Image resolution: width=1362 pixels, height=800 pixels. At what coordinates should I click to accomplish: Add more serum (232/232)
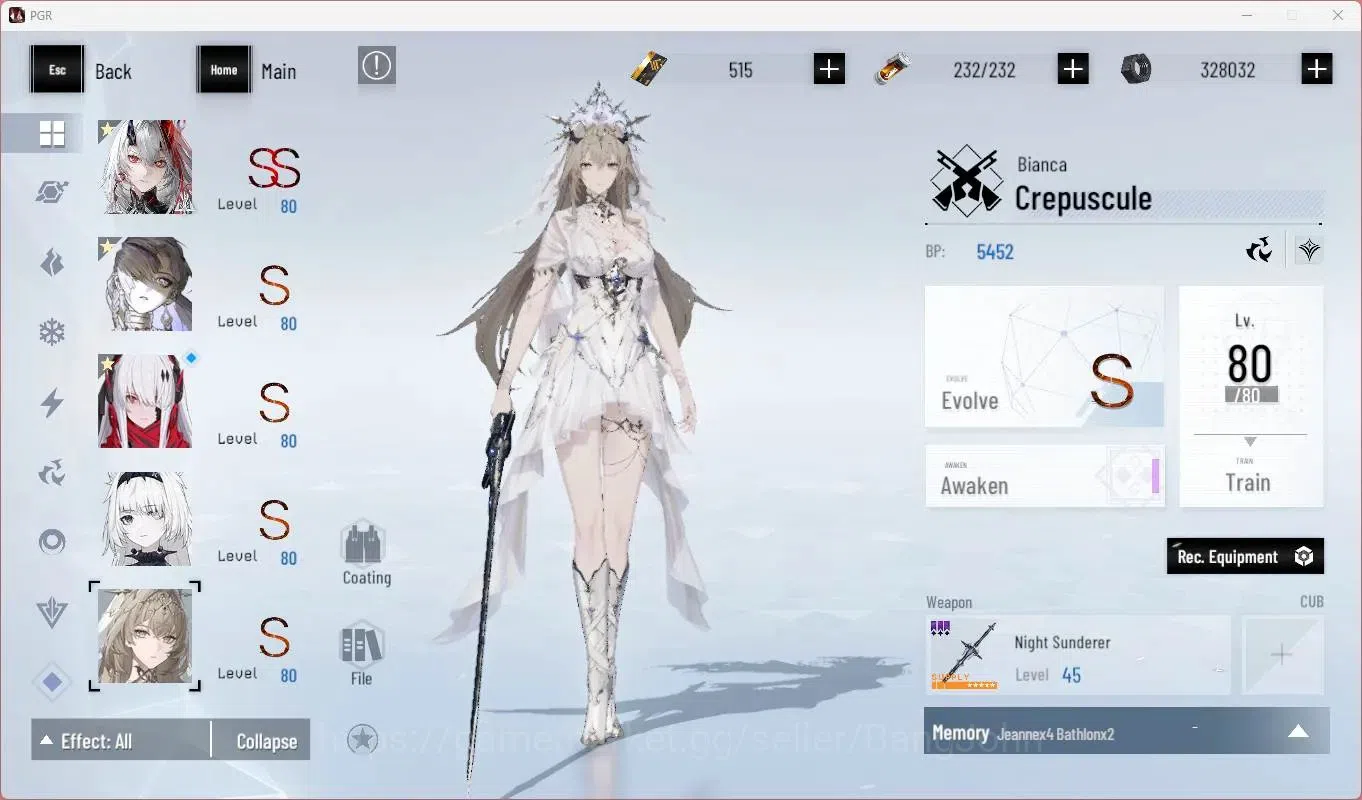(1073, 69)
